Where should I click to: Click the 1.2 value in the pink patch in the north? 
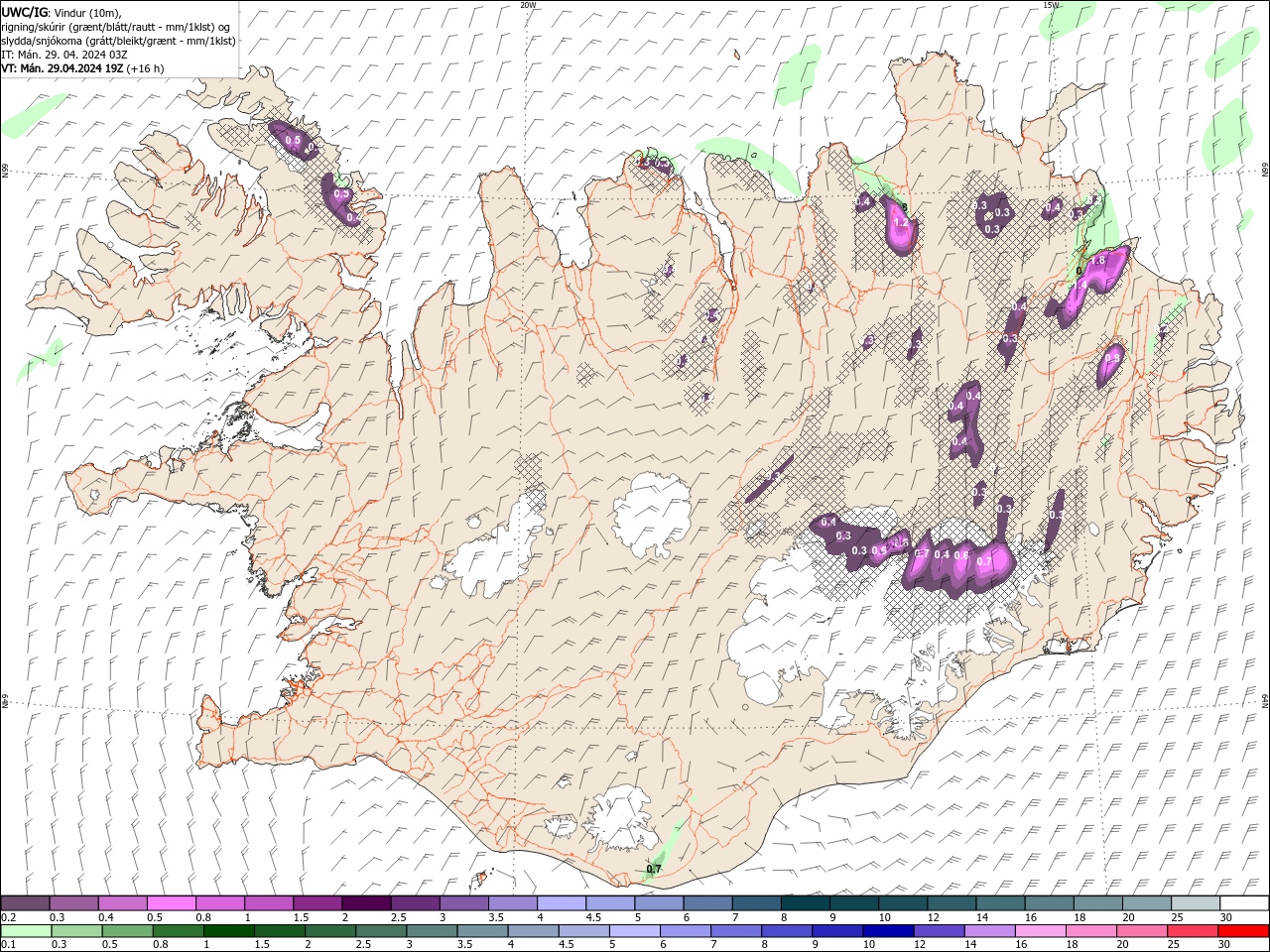point(901,223)
